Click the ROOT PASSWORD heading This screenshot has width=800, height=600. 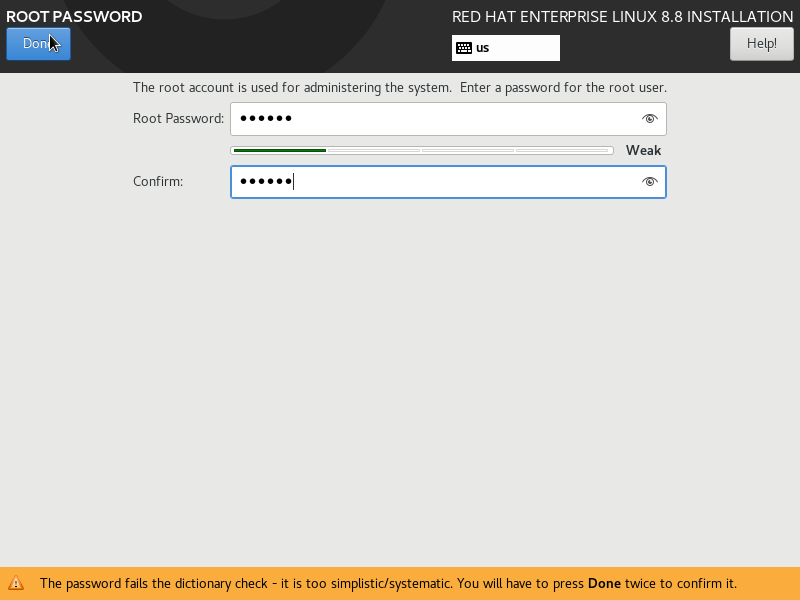74,17
